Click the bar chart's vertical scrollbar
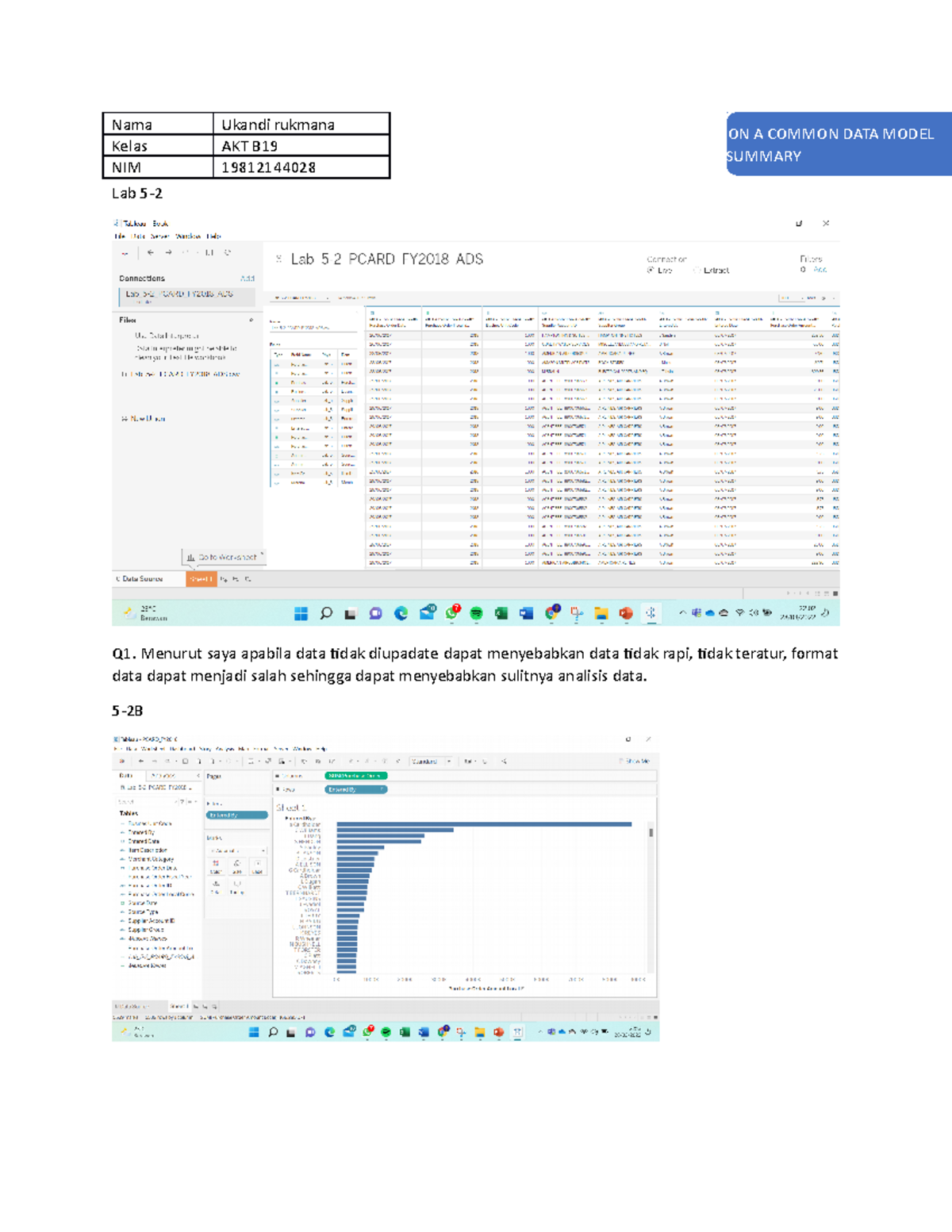The image size is (952, 1232). [x=651, y=833]
